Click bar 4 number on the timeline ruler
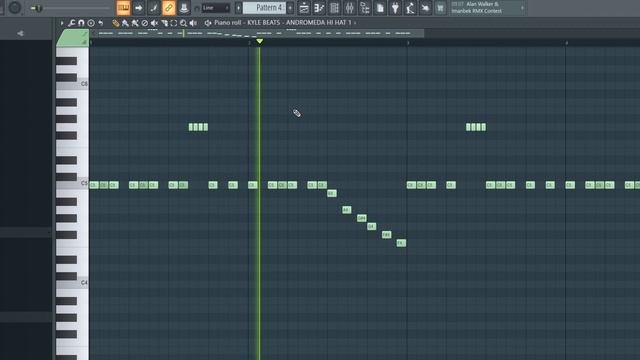Screen dimensions: 640x360 coord(567,43)
